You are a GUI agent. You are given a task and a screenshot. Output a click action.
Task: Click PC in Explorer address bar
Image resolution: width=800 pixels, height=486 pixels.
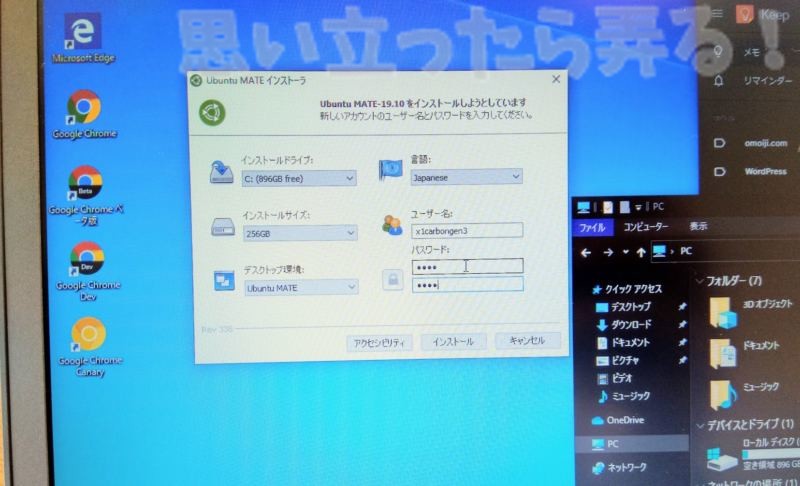coord(686,251)
